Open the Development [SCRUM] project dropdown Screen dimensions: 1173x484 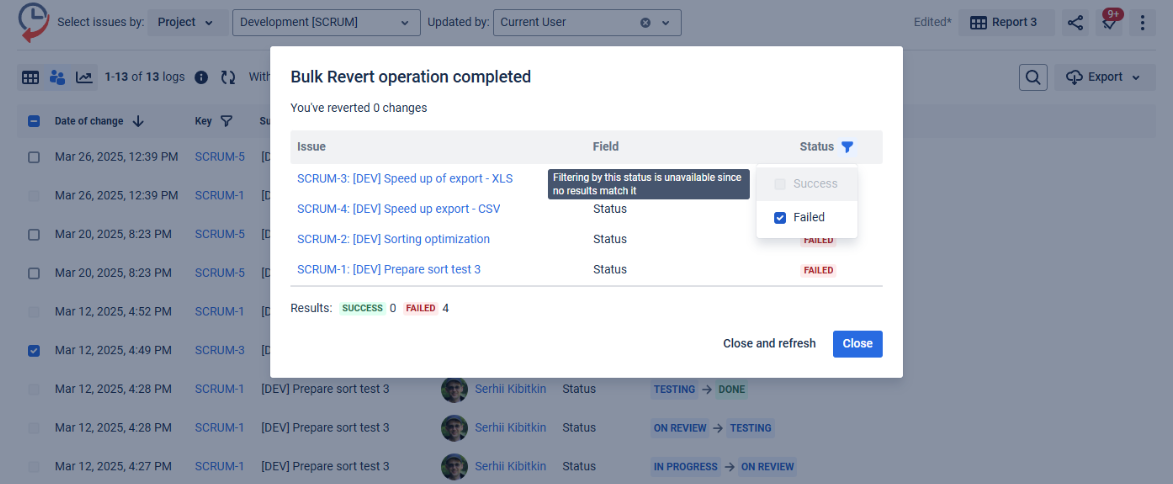pyautogui.click(x=326, y=22)
